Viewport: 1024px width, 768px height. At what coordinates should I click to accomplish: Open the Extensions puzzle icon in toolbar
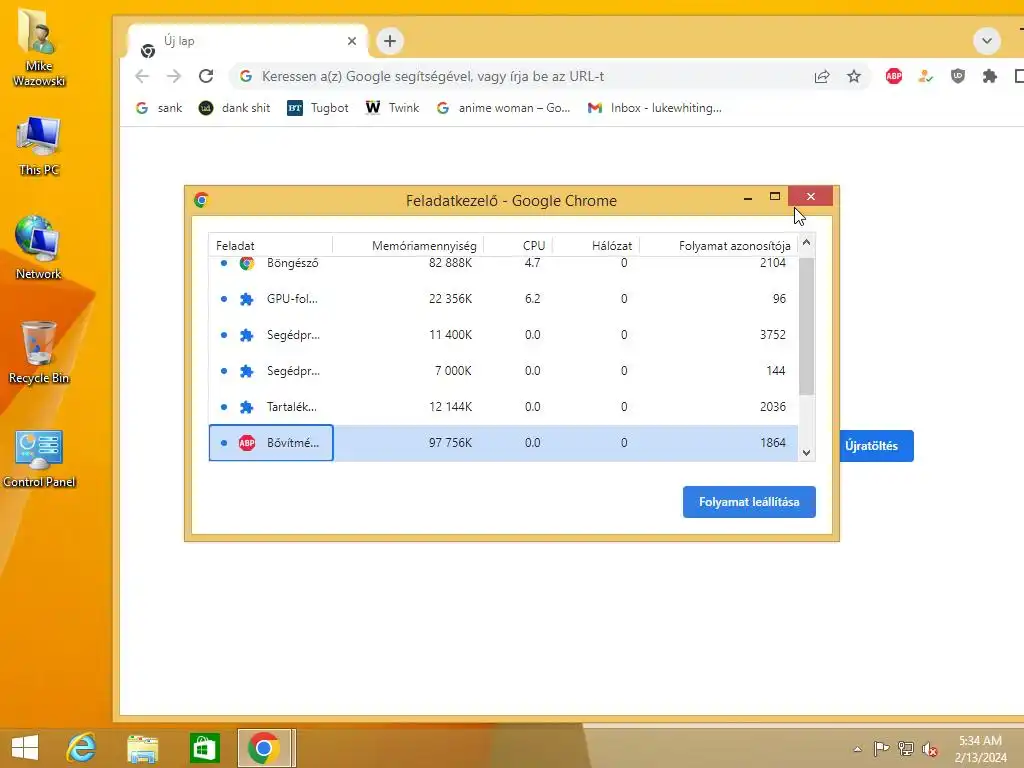pos(989,76)
